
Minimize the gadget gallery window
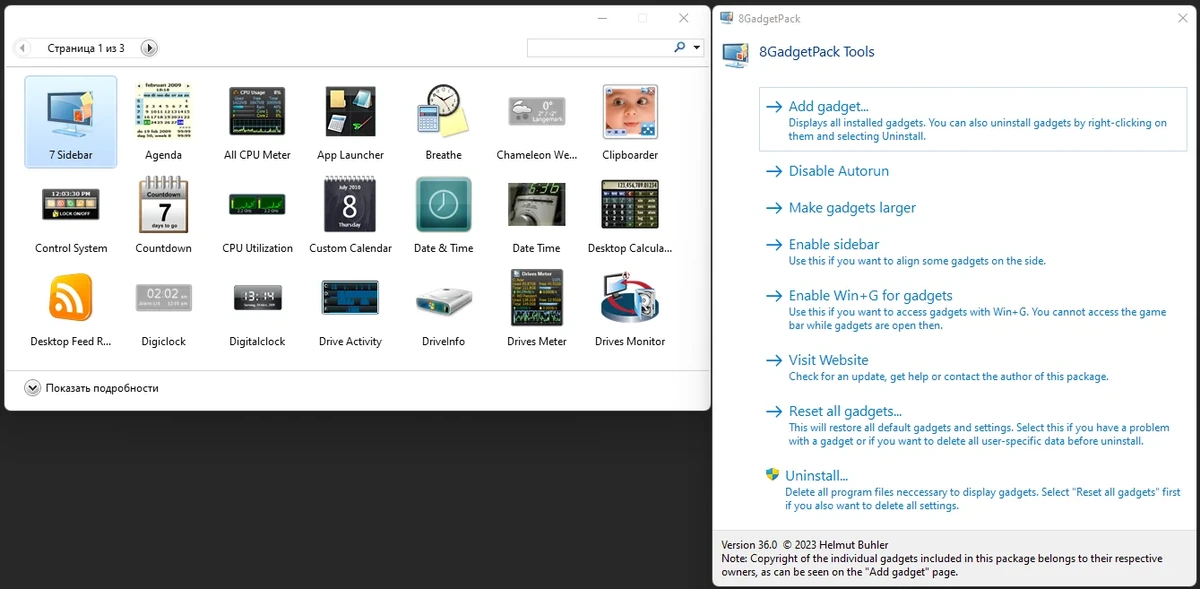602,18
